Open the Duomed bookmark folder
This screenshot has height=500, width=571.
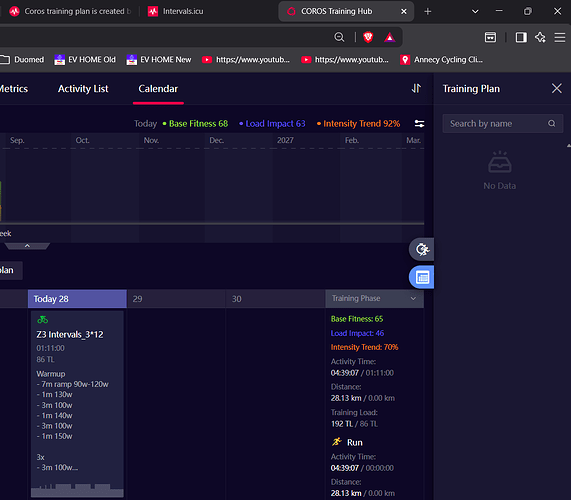pyautogui.click(x=22, y=60)
